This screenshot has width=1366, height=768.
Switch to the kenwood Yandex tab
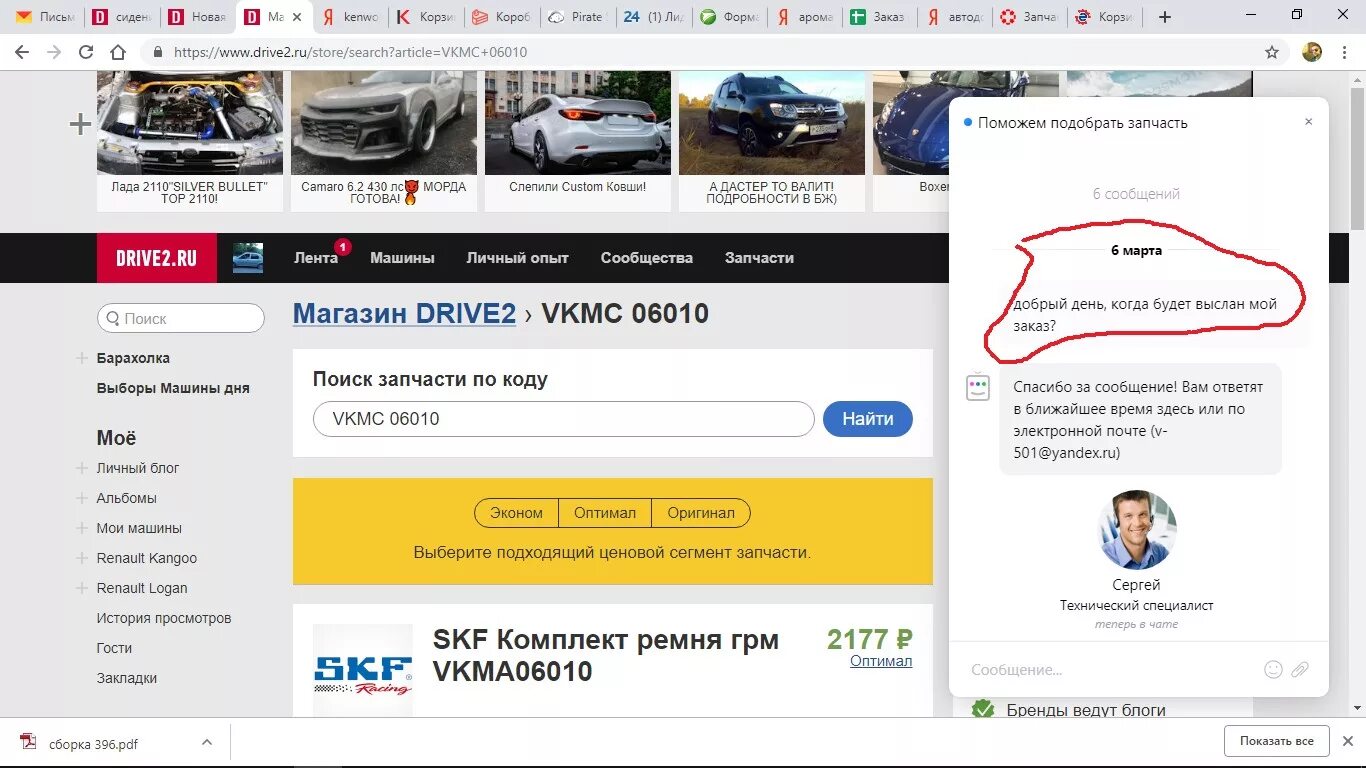(350, 17)
